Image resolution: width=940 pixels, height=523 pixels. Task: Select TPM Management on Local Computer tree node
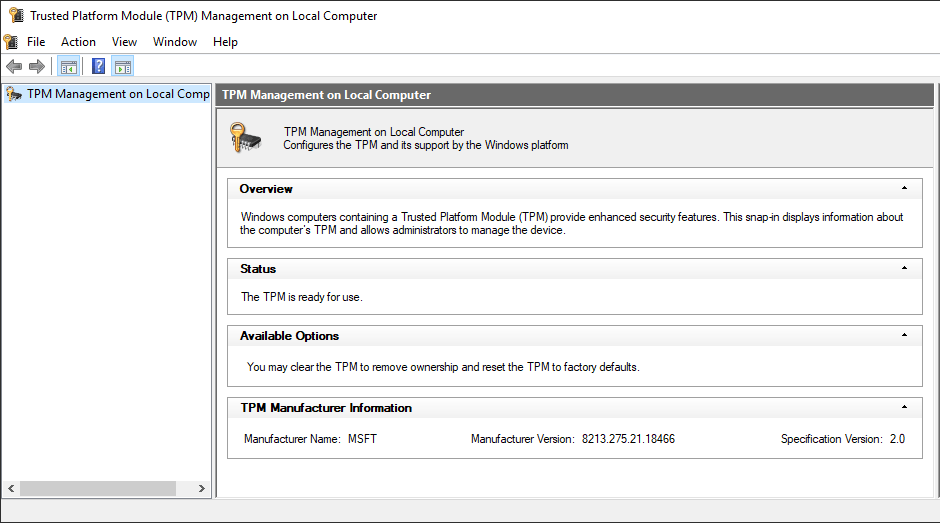pos(117,94)
